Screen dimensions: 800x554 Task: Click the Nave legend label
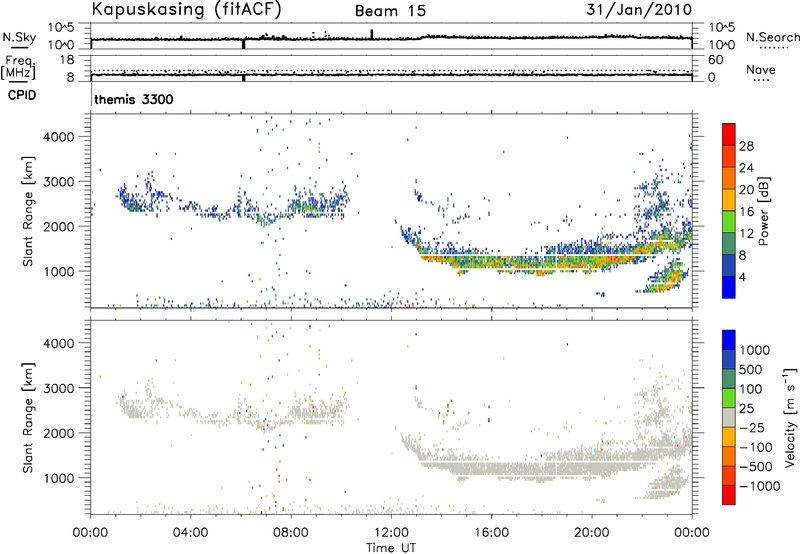761,70
